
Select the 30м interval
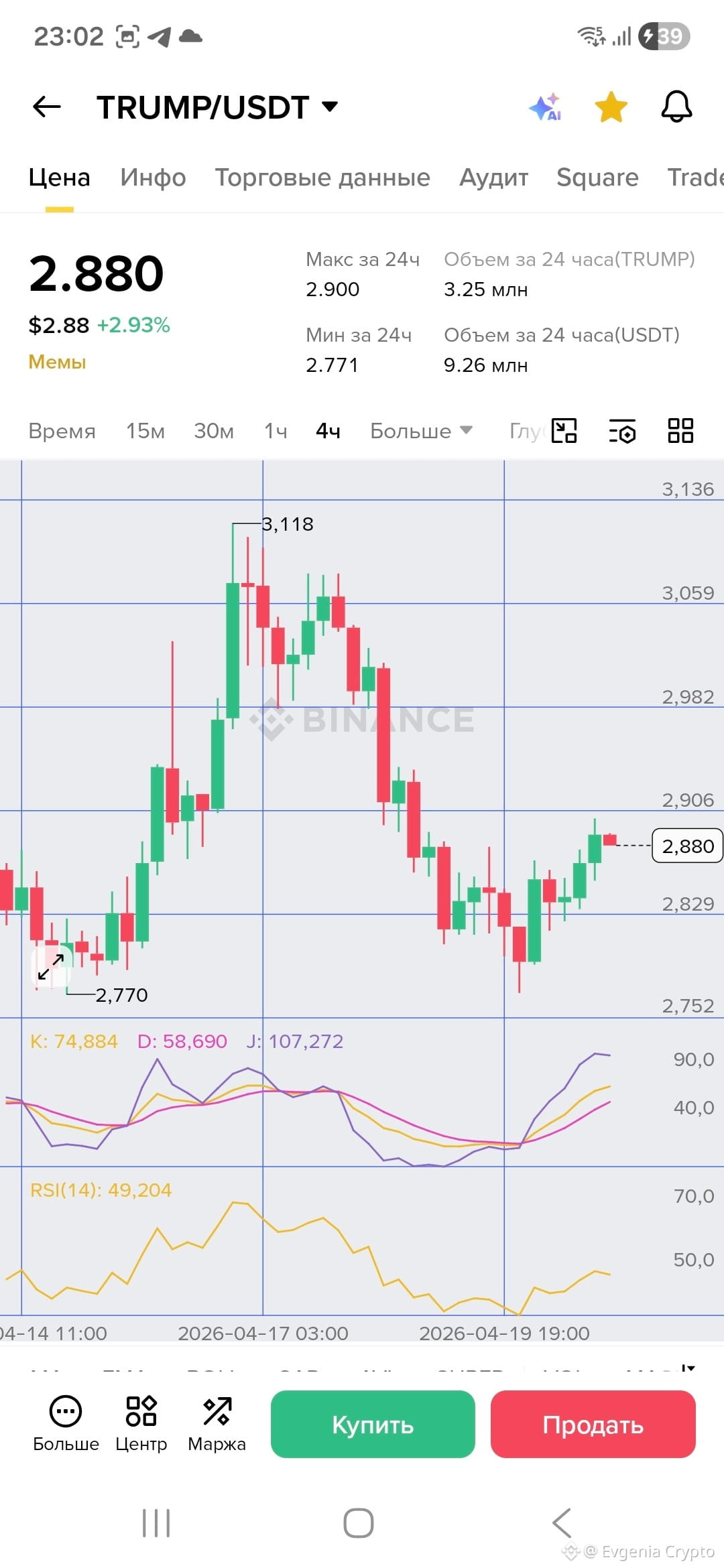tap(214, 431)
